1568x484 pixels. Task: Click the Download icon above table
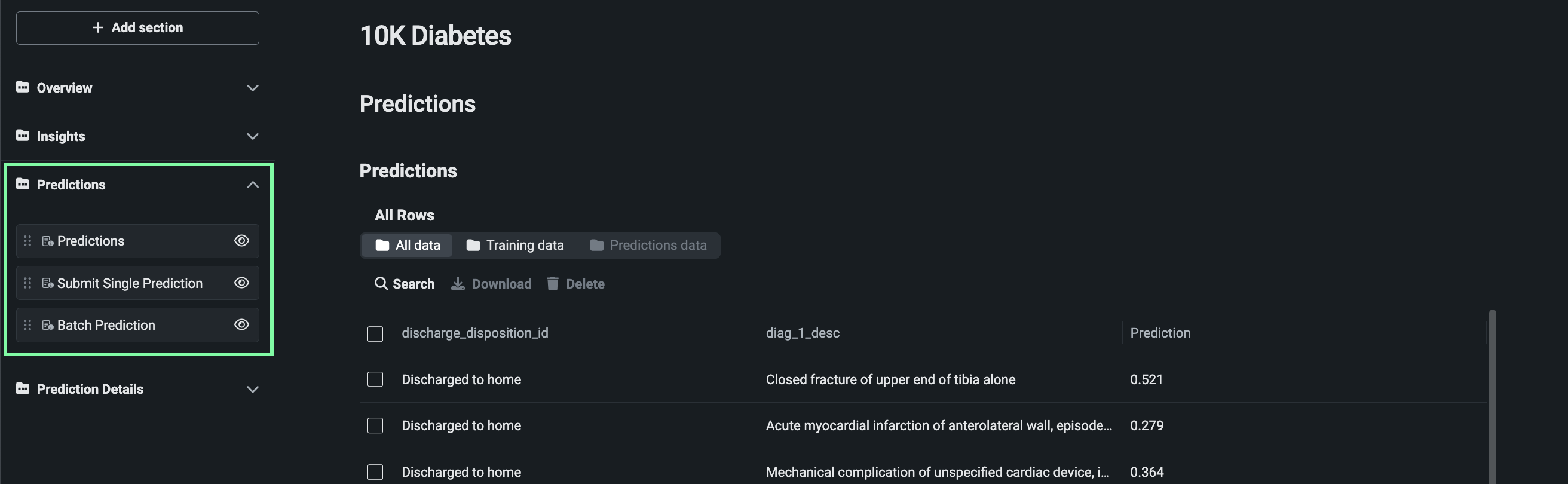pyautogui.click(x=458, y=284)
